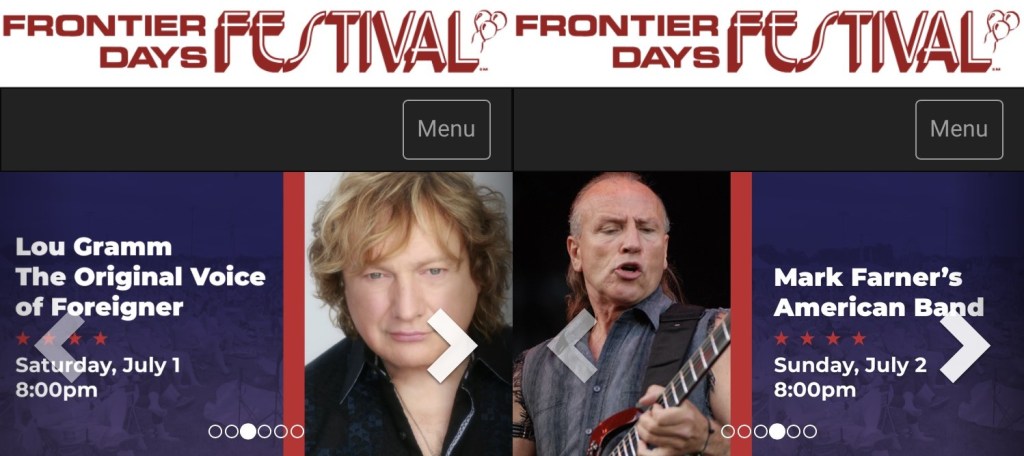Image resolution: width=1024 pixels, height=456 pixels.
Task: Show next slide after Lou Gramm
Action: point(452,346)
